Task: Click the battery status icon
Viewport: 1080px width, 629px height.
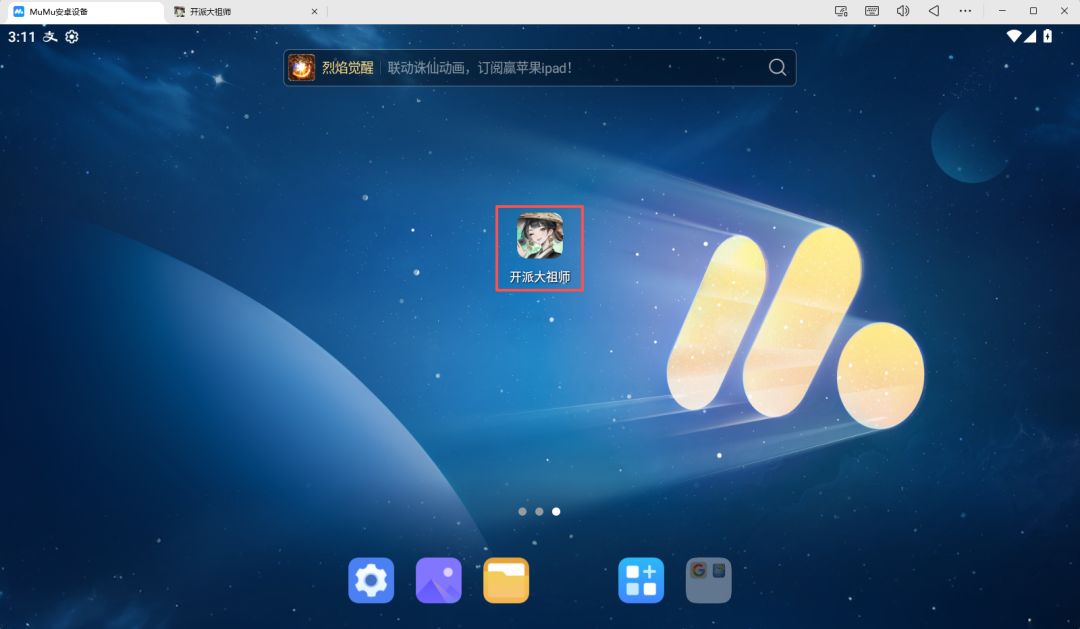Action: [x=1047, y=36]
